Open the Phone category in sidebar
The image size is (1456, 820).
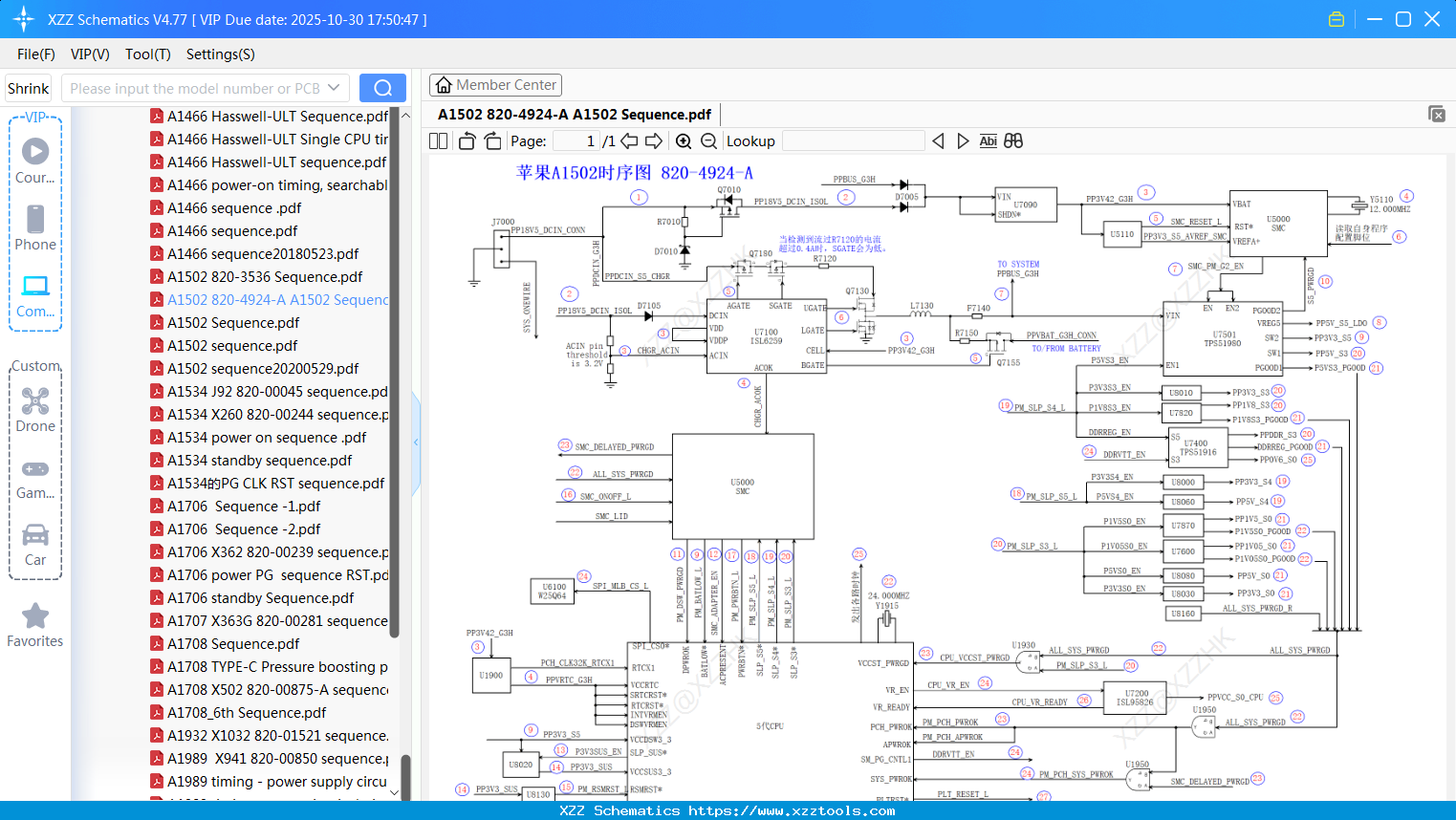pyautogui.click(x=35, y=227)
